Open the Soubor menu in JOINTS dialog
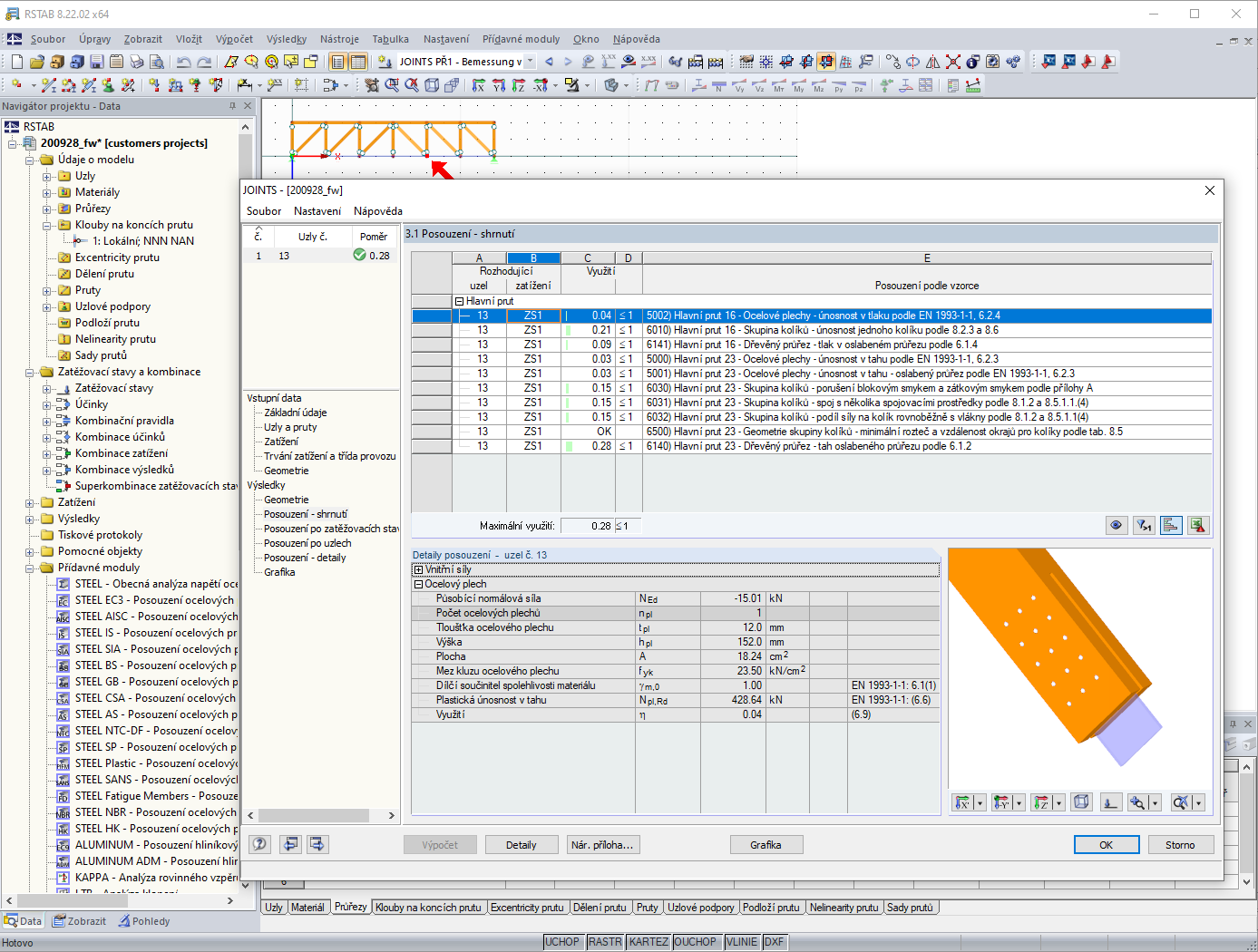The width and height of the screenshot is (1258, 952). tap(264, 211)
